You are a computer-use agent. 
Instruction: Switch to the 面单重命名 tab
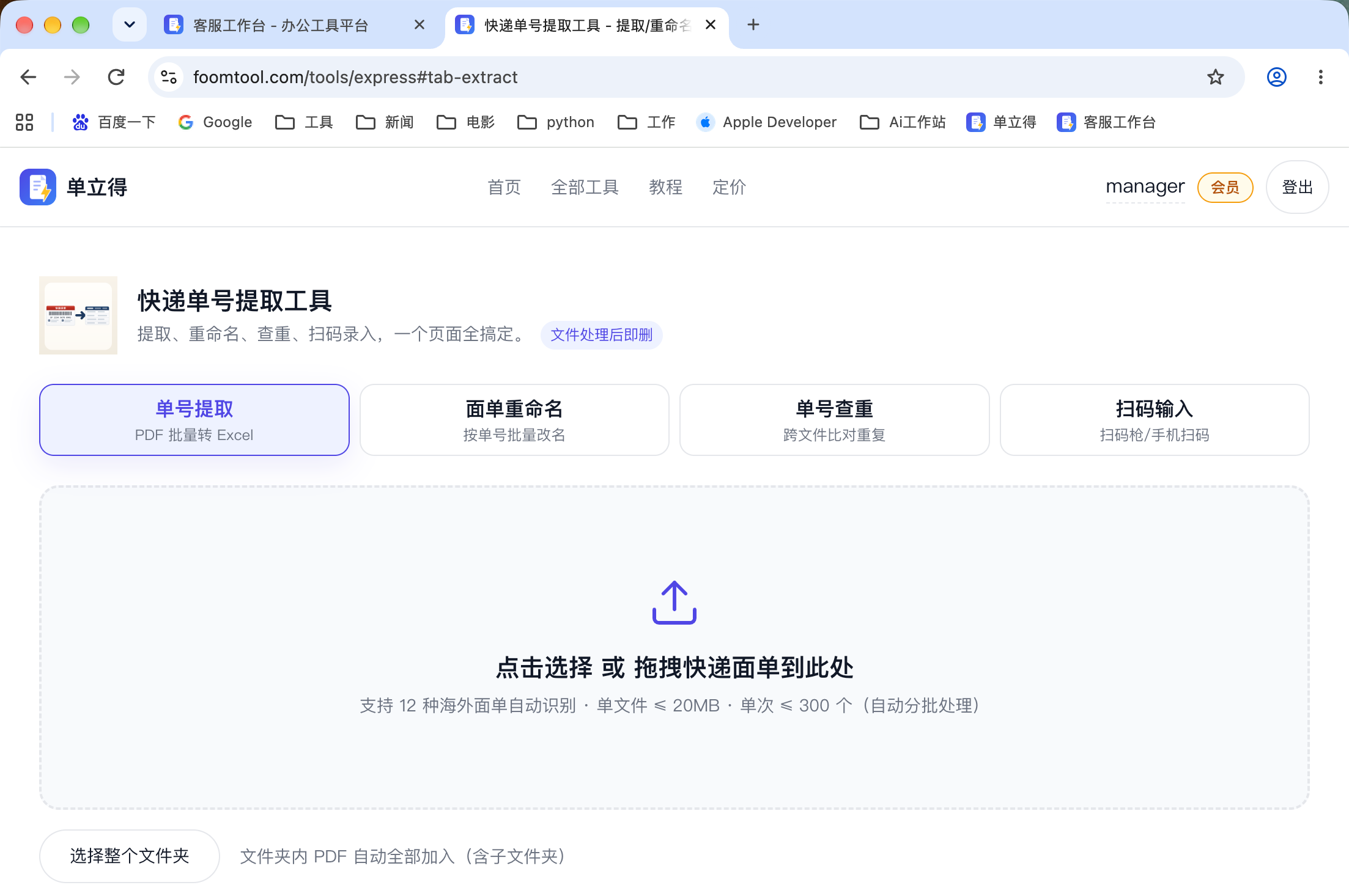(x=514, y=420)
